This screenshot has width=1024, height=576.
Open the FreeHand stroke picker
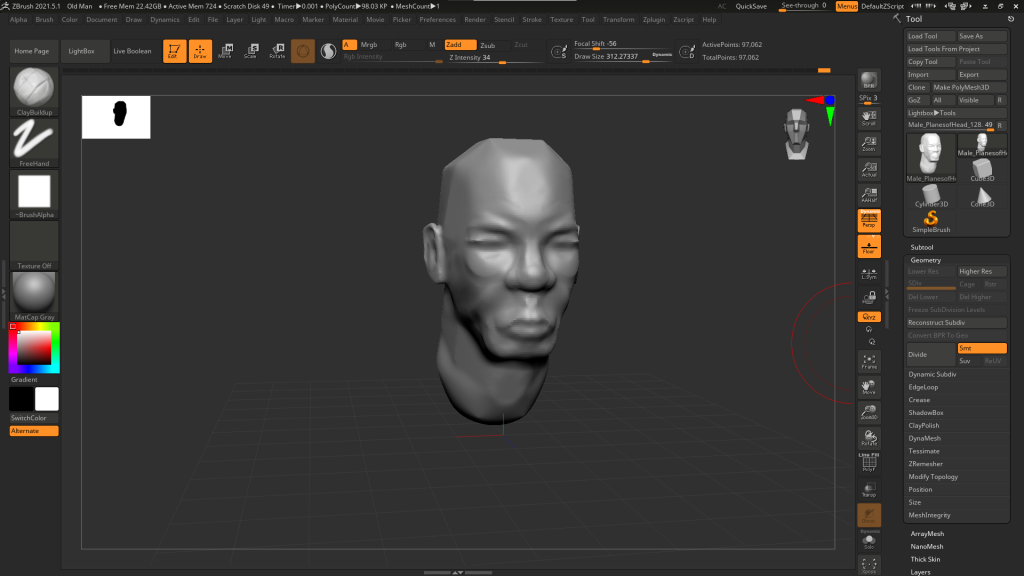[x=34, y=140]
